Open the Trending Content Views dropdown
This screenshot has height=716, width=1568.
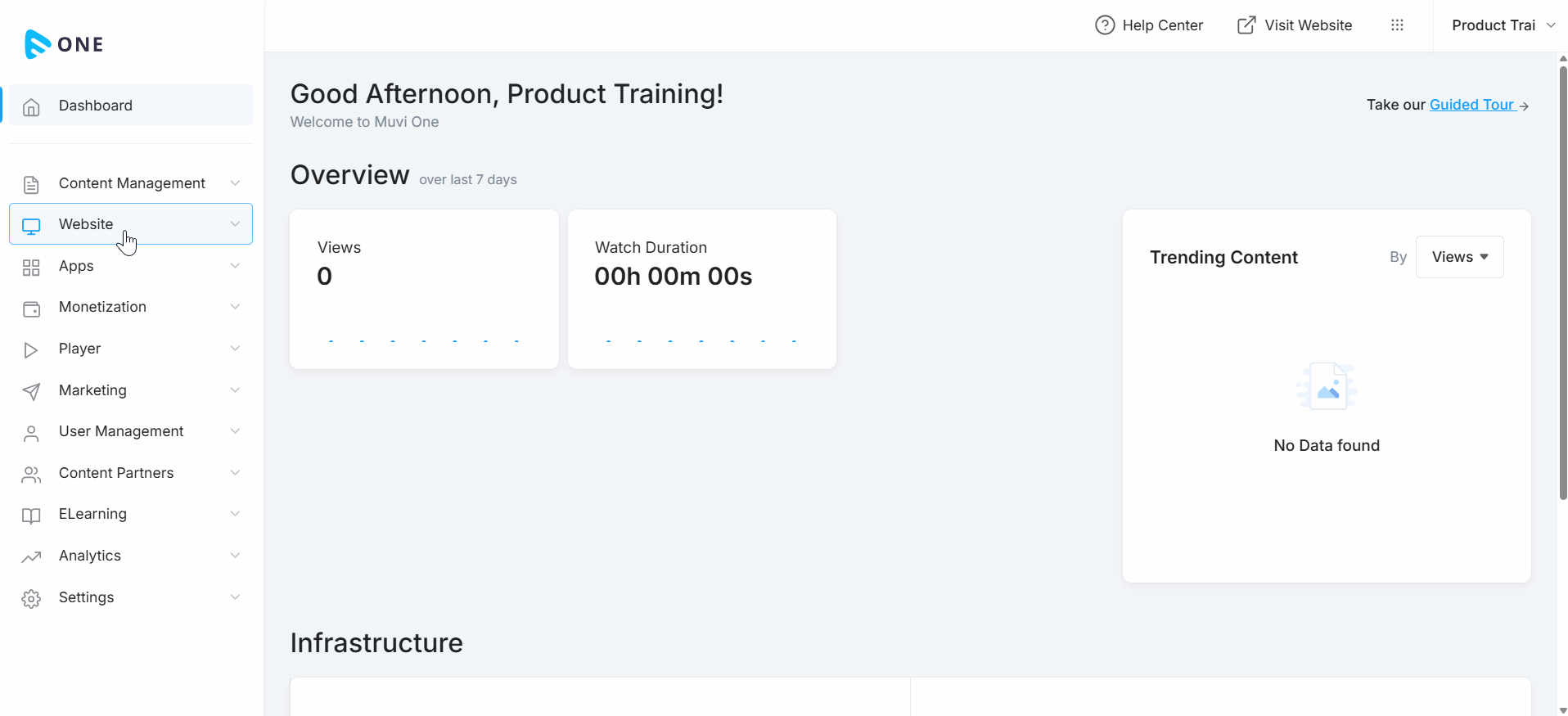coord(1459,257)
